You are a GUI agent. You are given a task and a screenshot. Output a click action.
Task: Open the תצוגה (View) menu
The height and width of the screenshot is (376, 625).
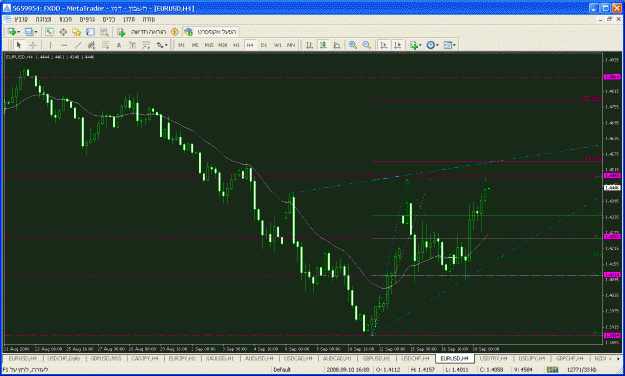click(x=43, y=19)
